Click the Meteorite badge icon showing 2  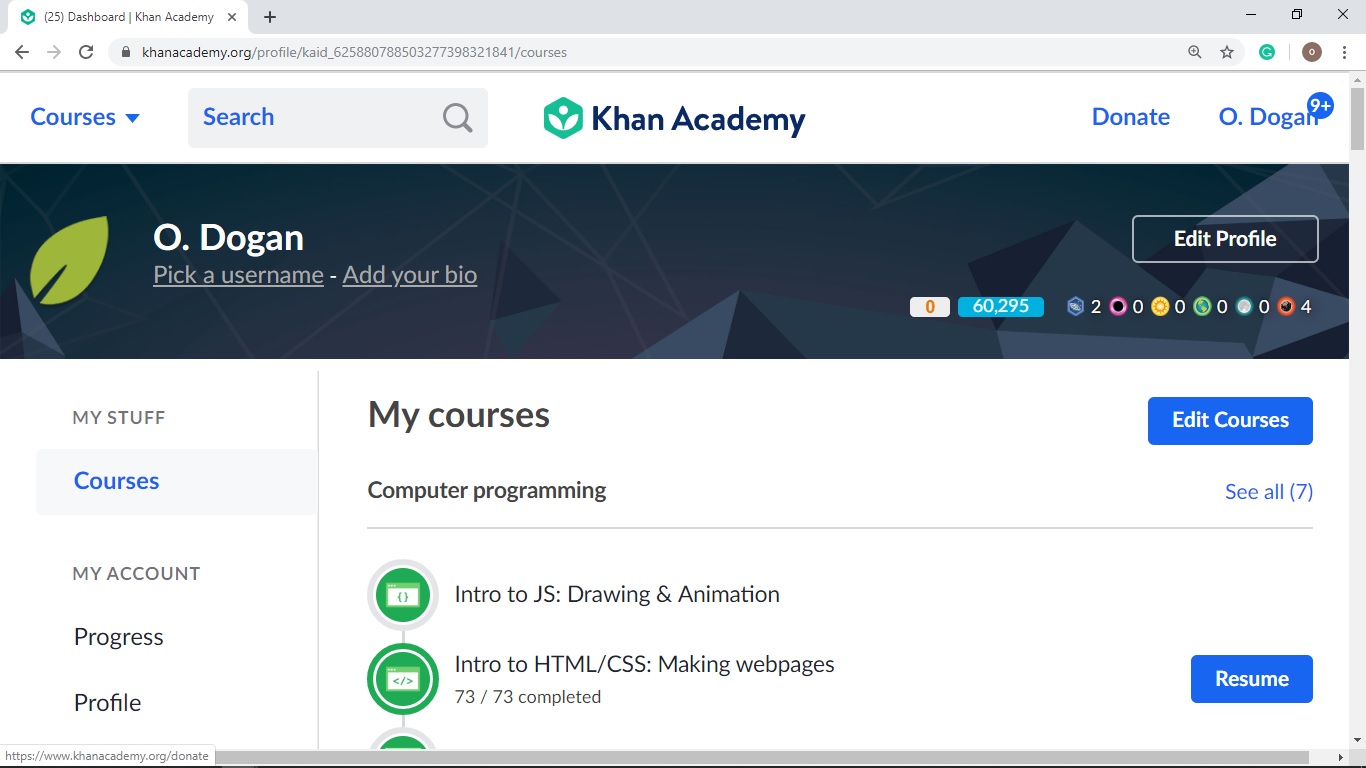(1076, 307)
